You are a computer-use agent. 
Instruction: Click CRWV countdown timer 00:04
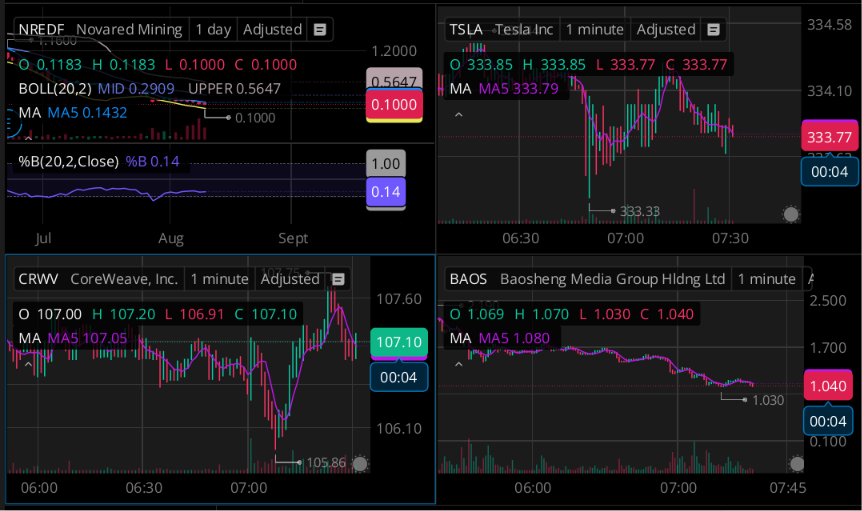[x=399, y=377]
